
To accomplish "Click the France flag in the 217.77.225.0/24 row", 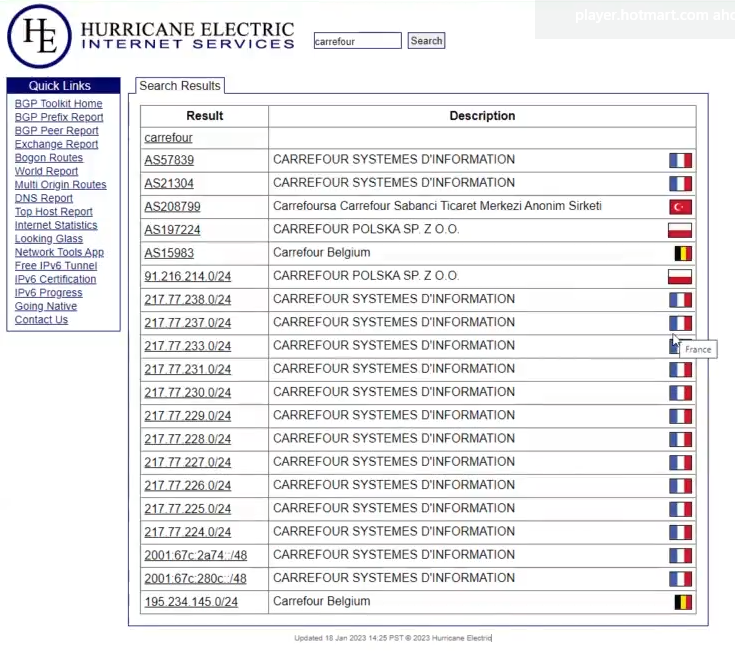I will [x=680, y=509].
